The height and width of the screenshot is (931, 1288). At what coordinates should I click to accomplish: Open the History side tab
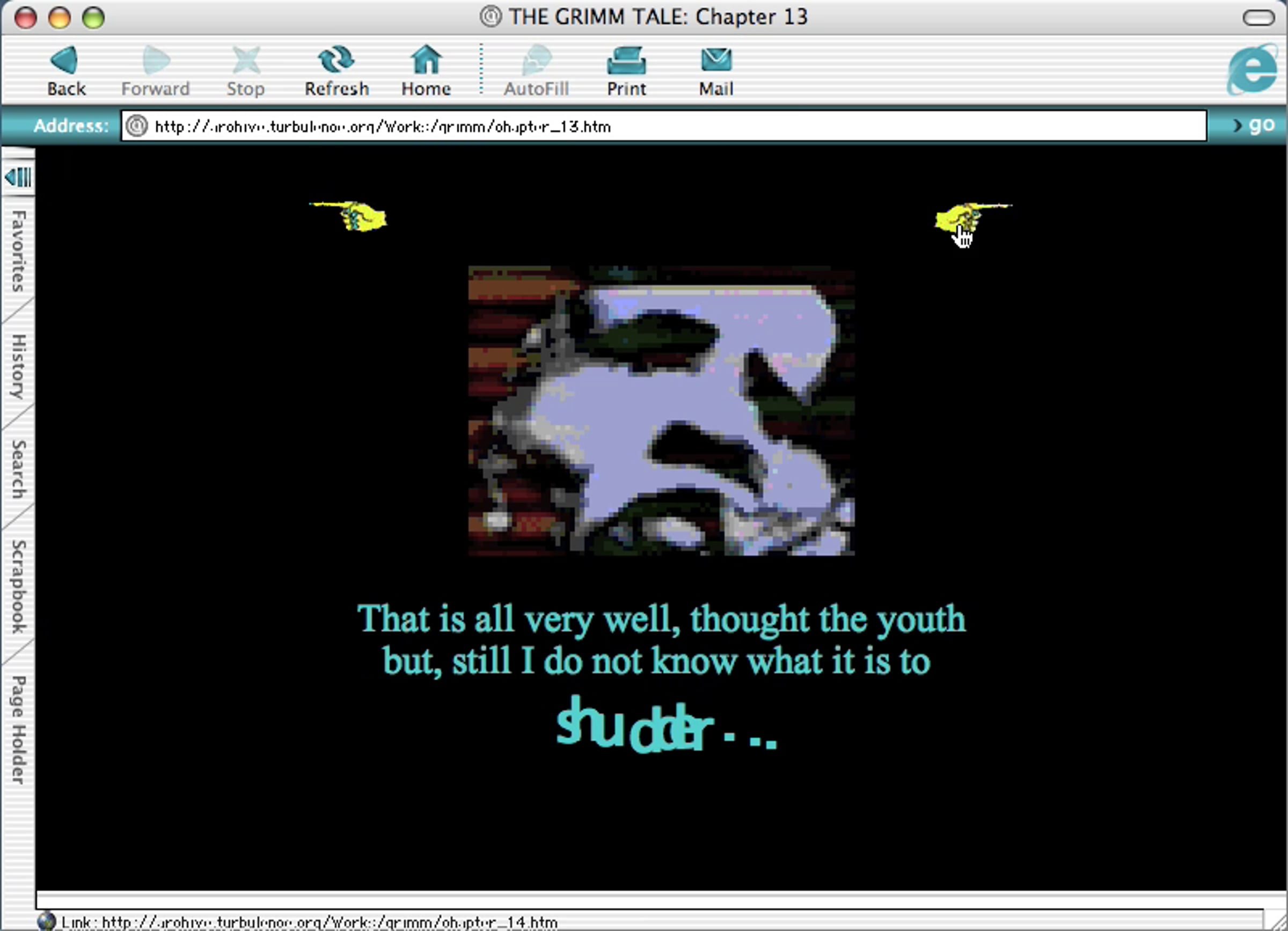coord(18,366)
